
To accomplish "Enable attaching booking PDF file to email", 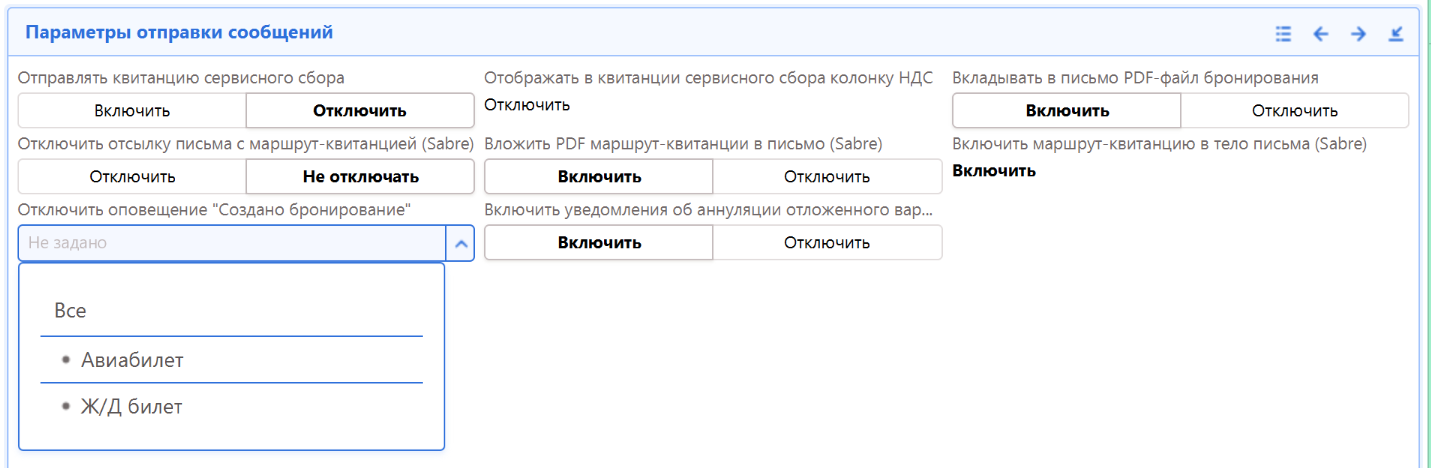I will pos(1067,111).
